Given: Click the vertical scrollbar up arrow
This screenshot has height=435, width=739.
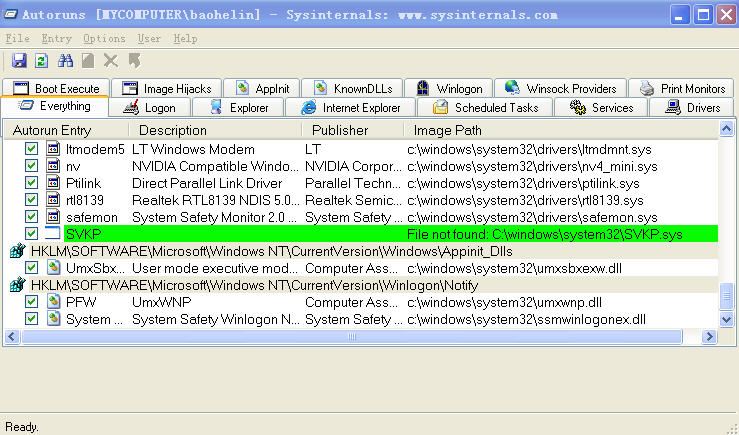Looking at the screenshot, I should 726,128.
